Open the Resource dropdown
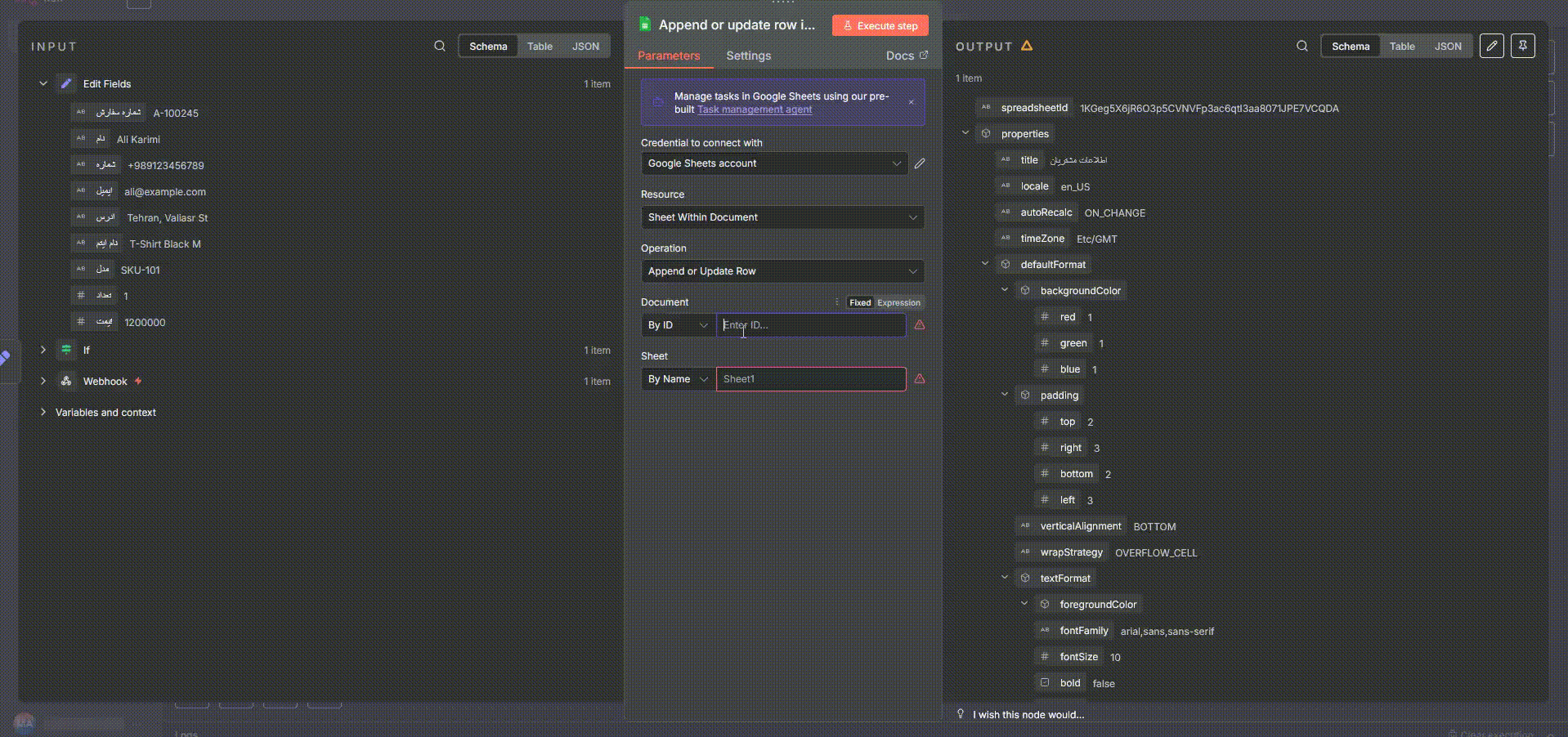 [x=782, y=217]
